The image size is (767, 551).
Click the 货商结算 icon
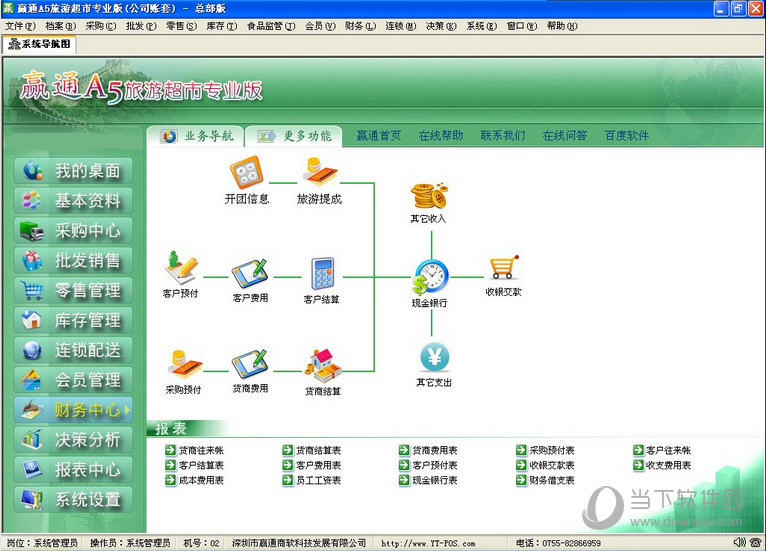(x=323, y=366)
